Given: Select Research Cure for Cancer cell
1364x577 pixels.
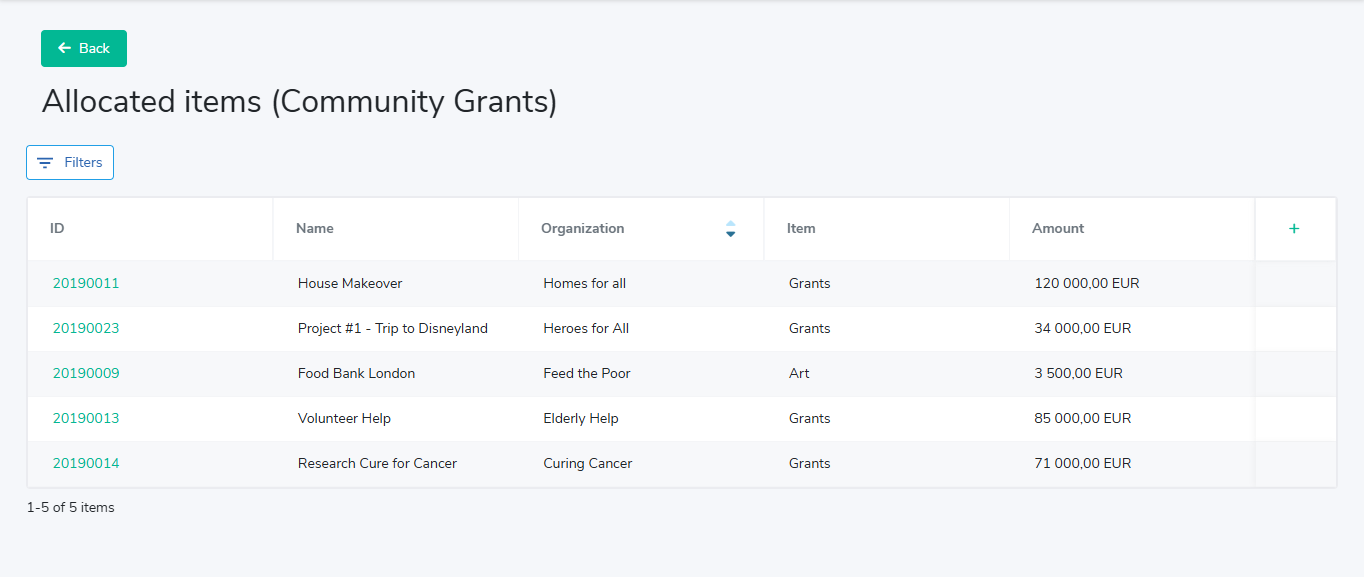Looking at the screenshot, I should 377,463.
